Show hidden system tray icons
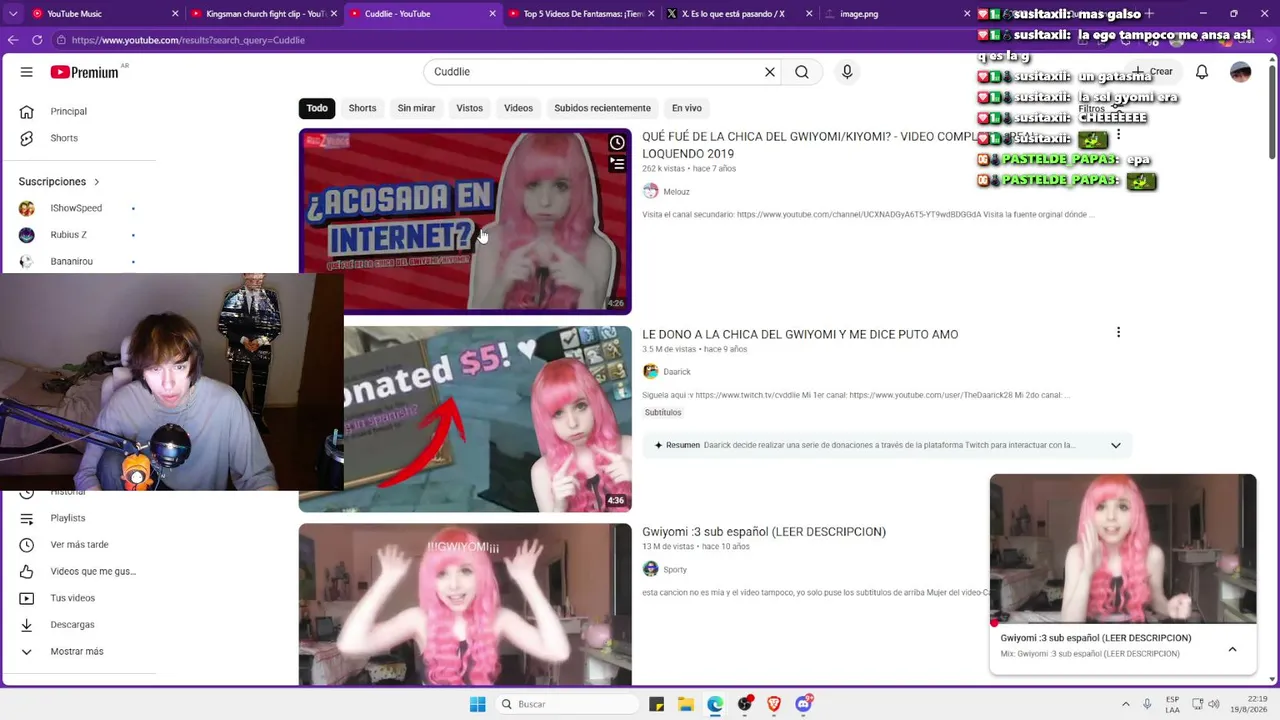This screenshot has width=1280, height=720. click(1126, 704)
